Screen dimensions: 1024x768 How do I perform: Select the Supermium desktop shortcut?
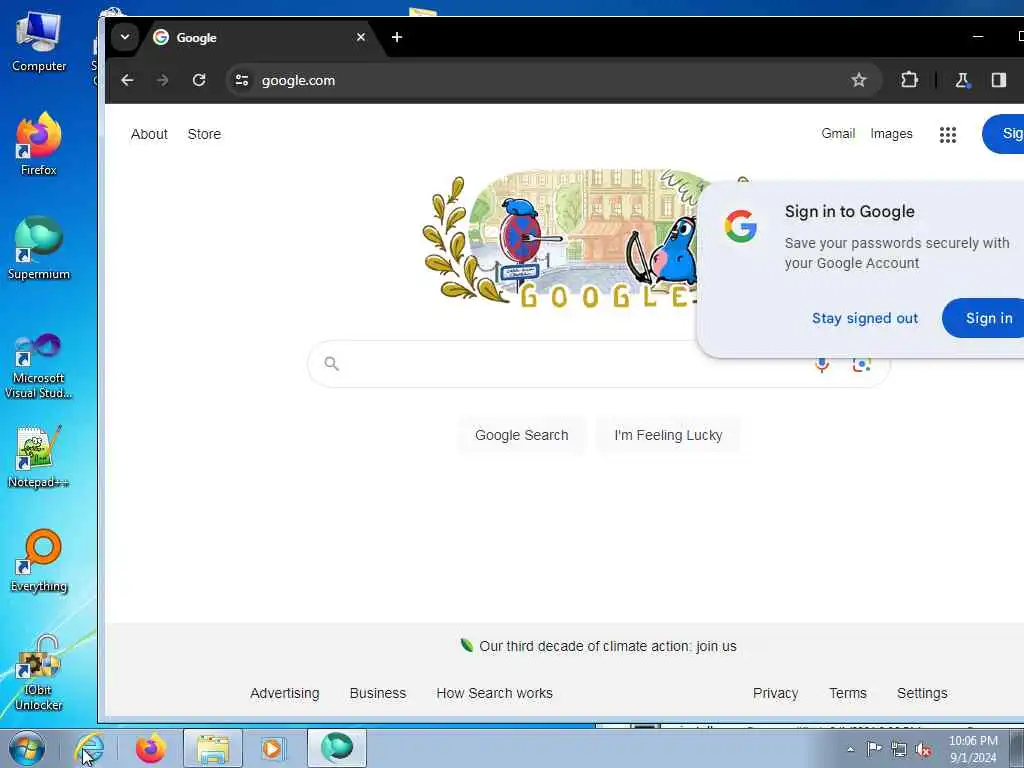tap(39, 248)
